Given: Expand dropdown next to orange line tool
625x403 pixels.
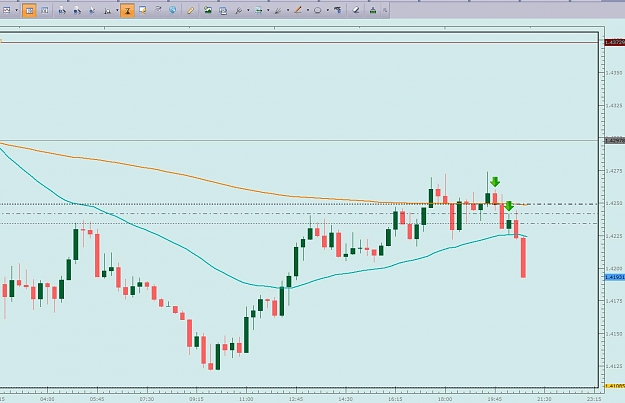Looking at the screenshot, I should pyautogui.click(x=307, y=11).
